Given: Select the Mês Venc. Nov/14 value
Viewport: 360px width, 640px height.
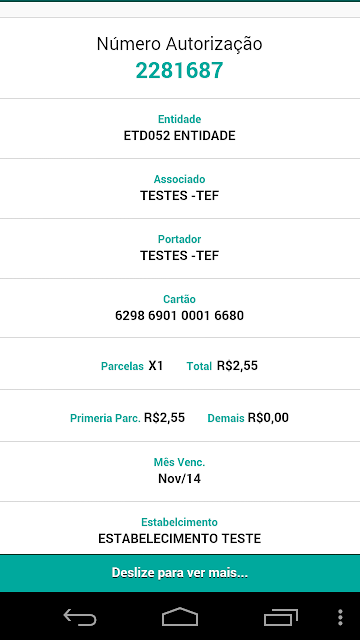Looking at the screenshot, I should coord(180,478).
